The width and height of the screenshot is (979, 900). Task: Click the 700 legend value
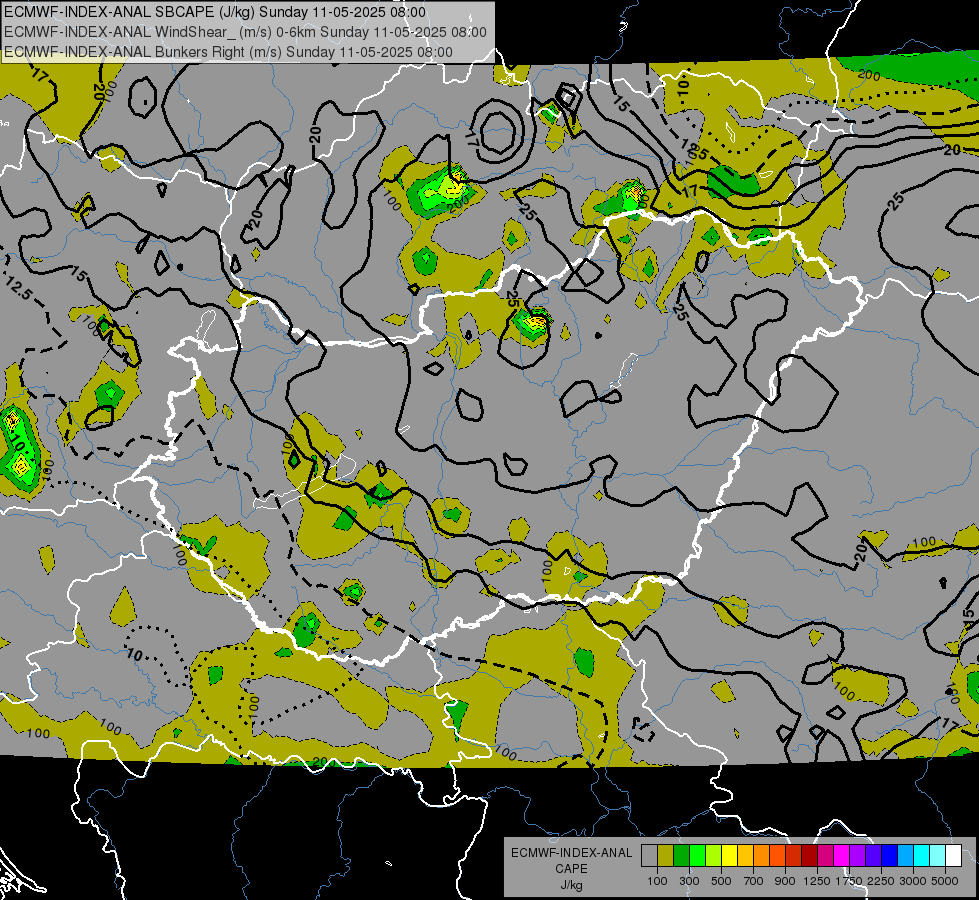pos(754,881)
